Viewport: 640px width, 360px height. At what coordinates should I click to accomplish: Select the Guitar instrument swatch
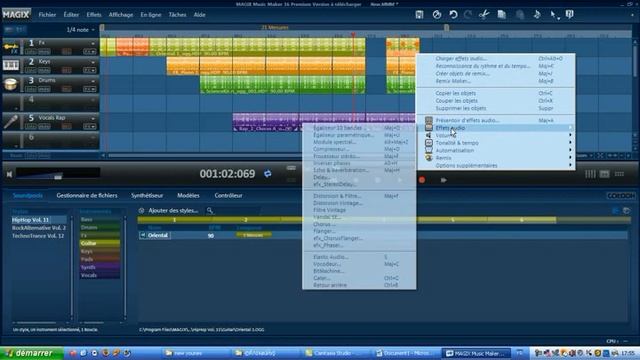(x=100, y=243)
